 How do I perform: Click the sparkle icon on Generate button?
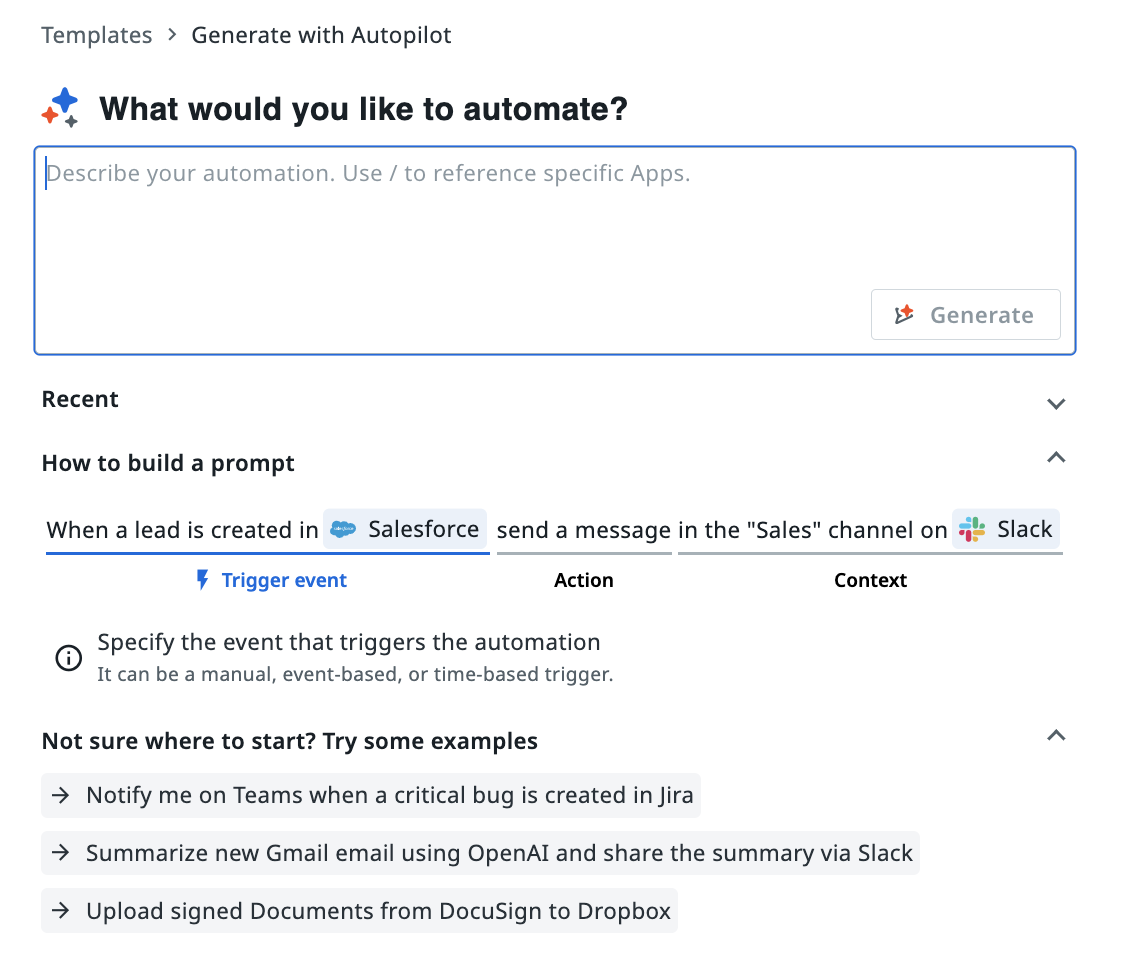pos(905,315)
